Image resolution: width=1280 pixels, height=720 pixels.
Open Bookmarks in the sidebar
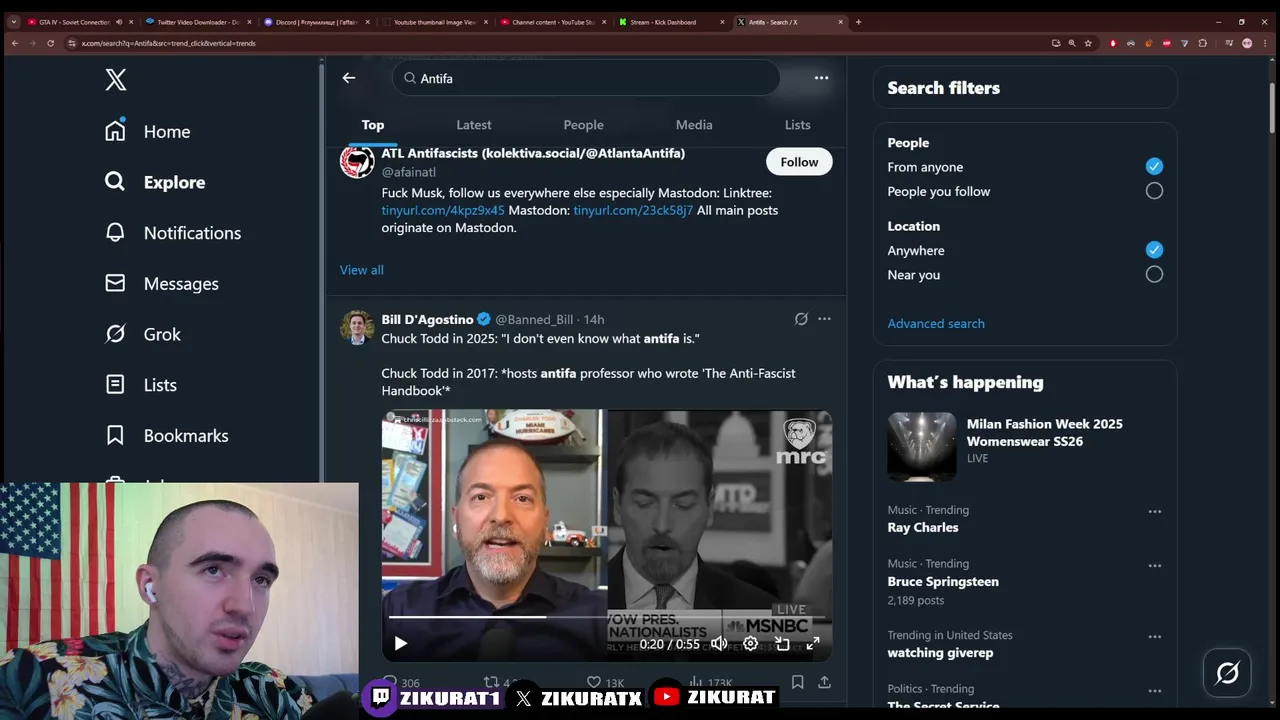(167, 436)
